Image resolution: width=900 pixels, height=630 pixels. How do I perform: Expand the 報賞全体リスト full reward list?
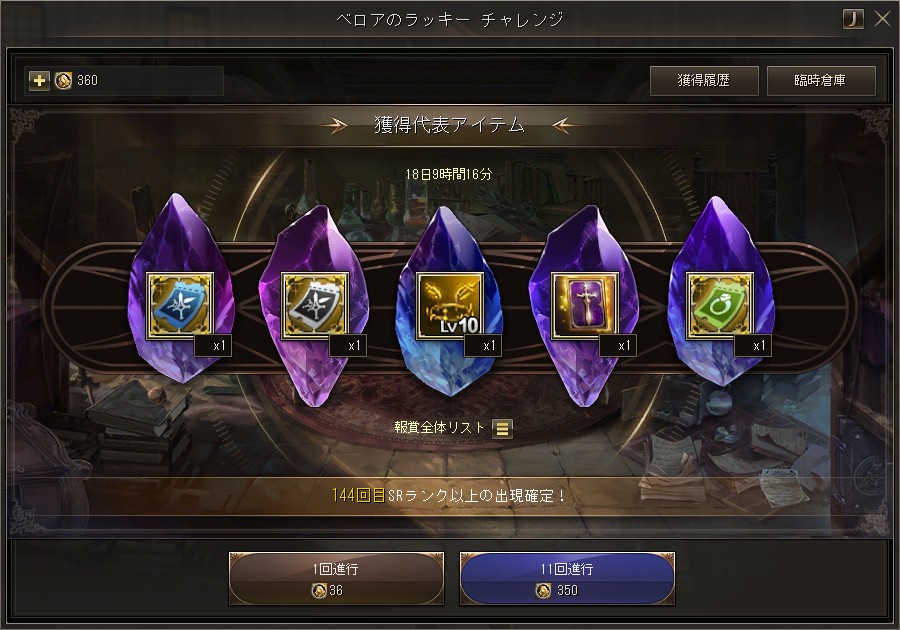pos(440,427)
